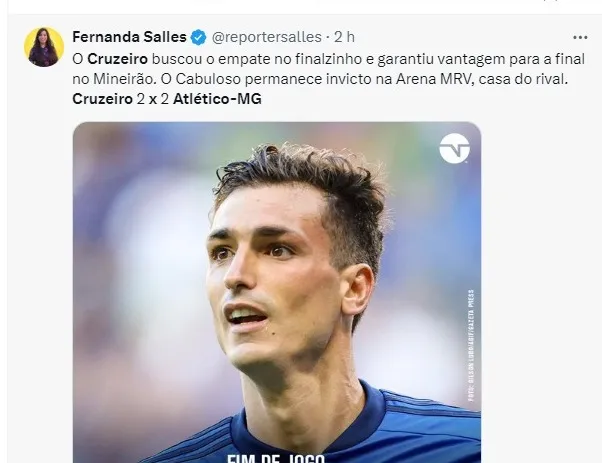Click "Cruzeiro" at start of score line

coord(101,99)
